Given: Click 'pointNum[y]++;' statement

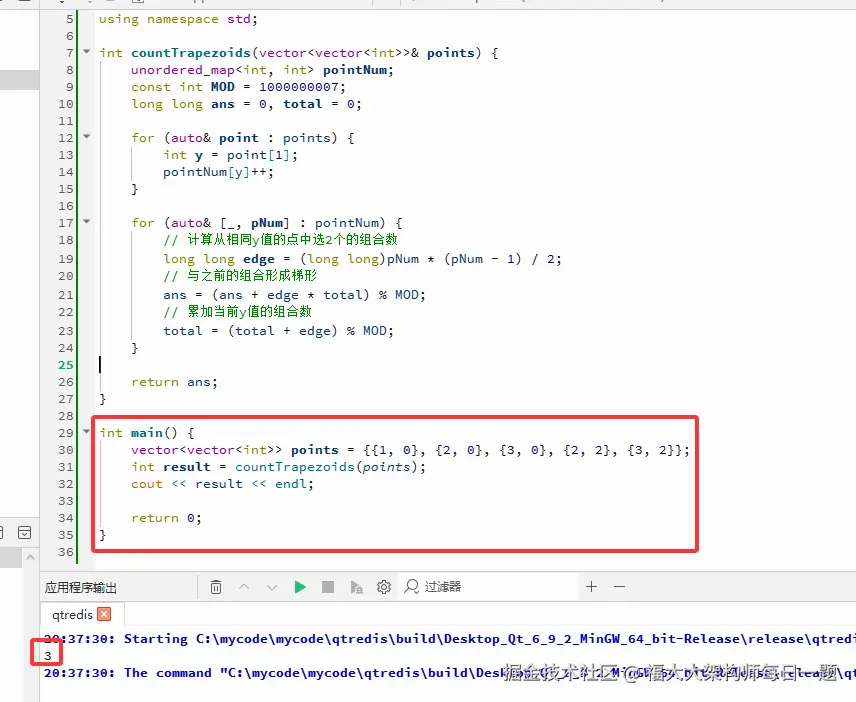Looking at the screenshot, I should (x=218, y=172).
